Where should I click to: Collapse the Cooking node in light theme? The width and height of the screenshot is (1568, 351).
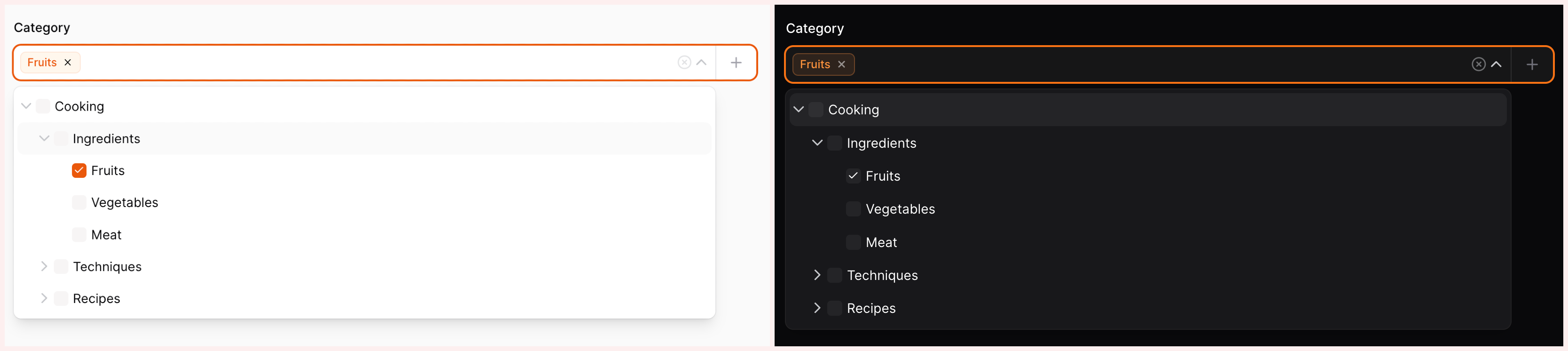click(26, 107)
